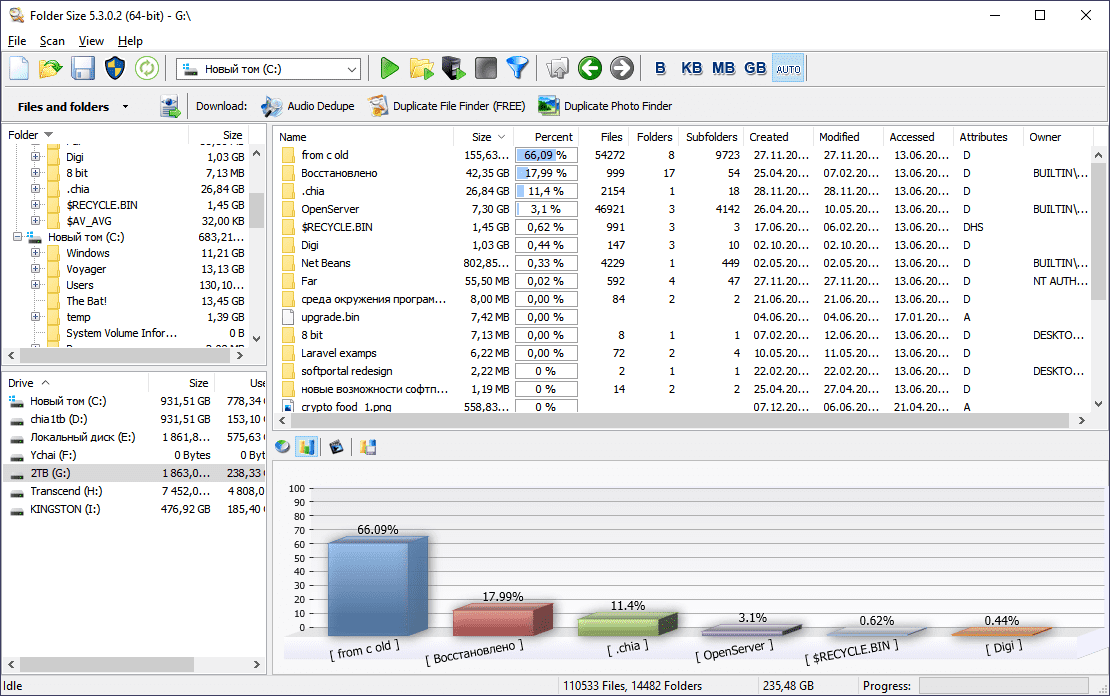Viewport: 1110px width, 696px height.
Task: Open Files and folders view dropdown
Action: tap(74, 107)
